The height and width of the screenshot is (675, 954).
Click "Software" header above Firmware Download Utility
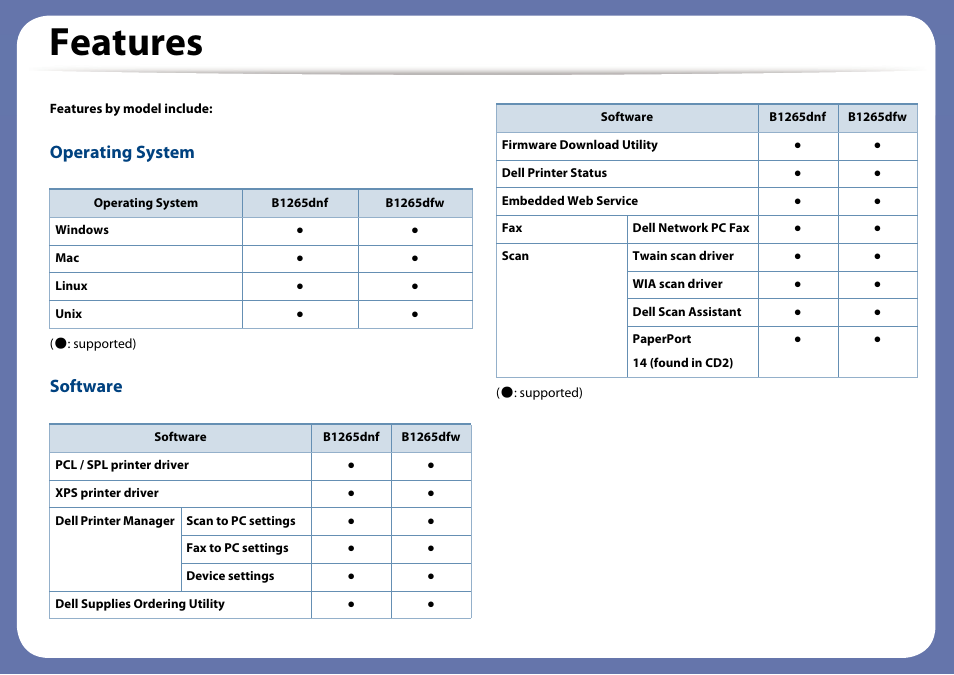click(x=627, y=117)
